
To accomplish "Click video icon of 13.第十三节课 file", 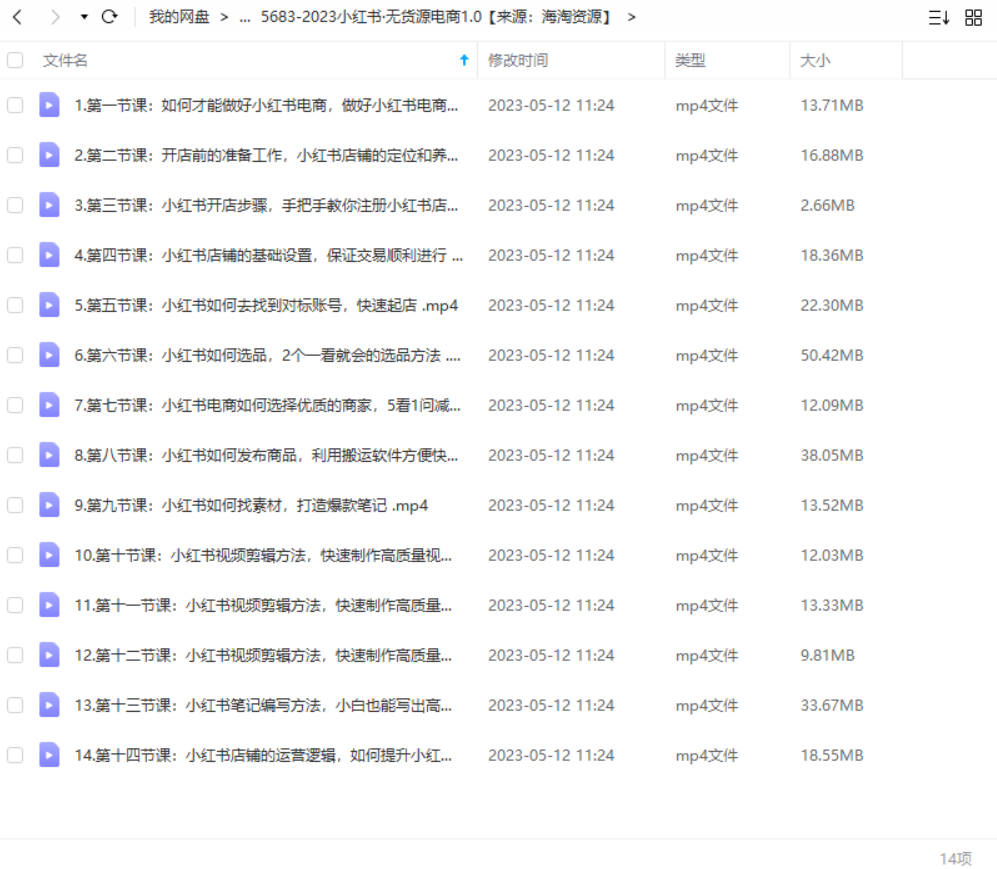I will [49, 705].
